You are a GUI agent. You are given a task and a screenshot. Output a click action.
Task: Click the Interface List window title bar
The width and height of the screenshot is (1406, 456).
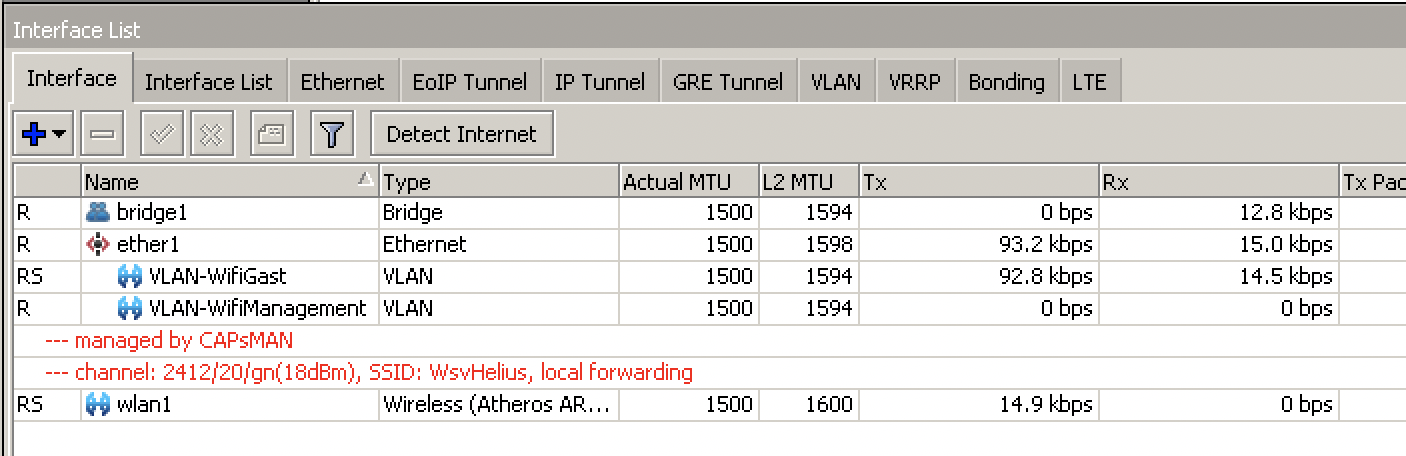tap(704, 30)
